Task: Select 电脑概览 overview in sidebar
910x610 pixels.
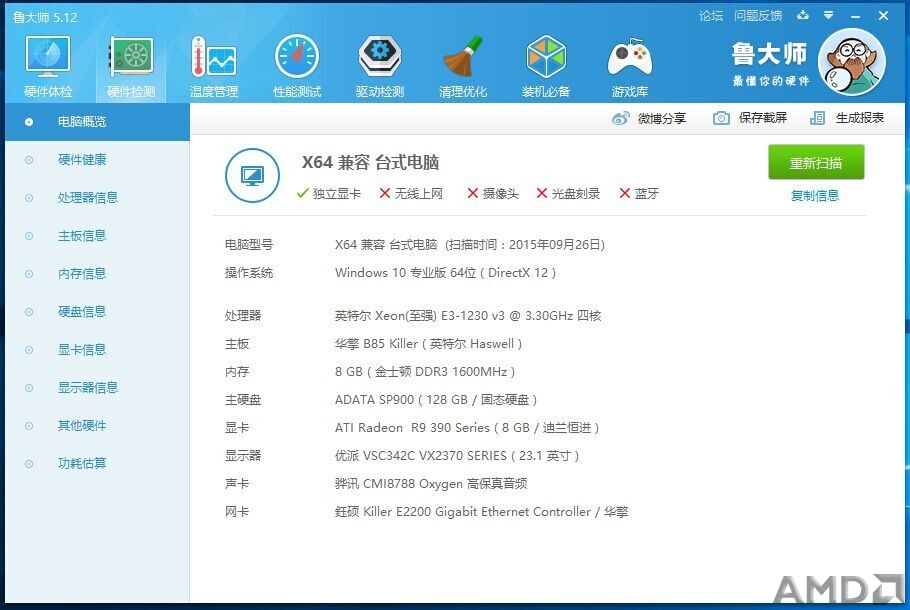Action: coord(98,122)
